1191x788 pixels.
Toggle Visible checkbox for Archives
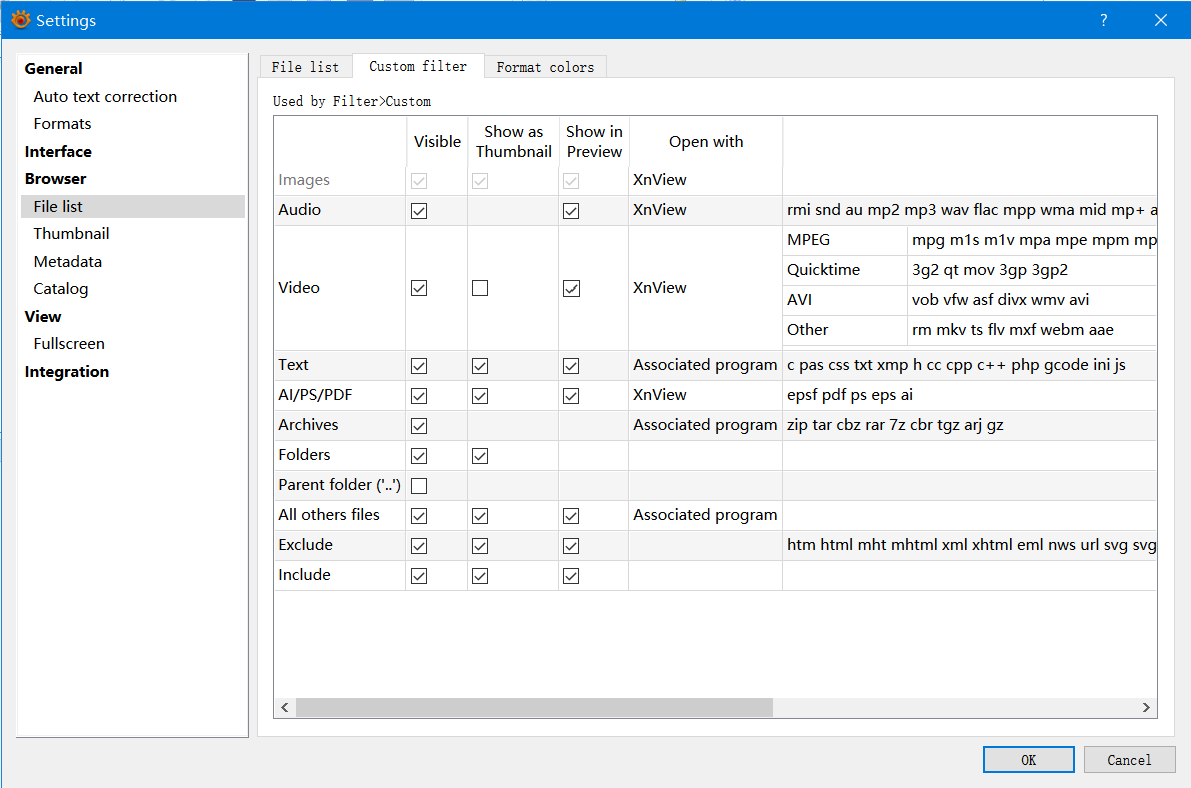(419, 426)
